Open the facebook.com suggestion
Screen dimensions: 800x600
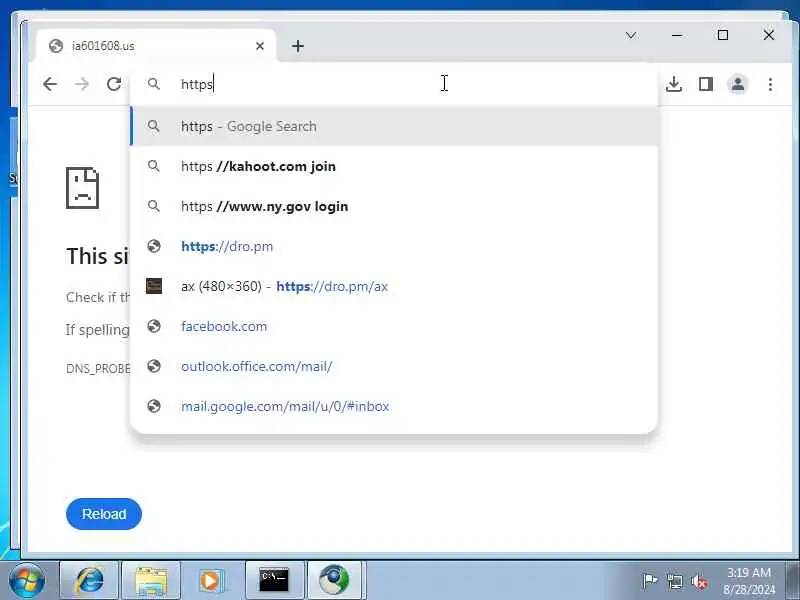(x=394, y=326)
